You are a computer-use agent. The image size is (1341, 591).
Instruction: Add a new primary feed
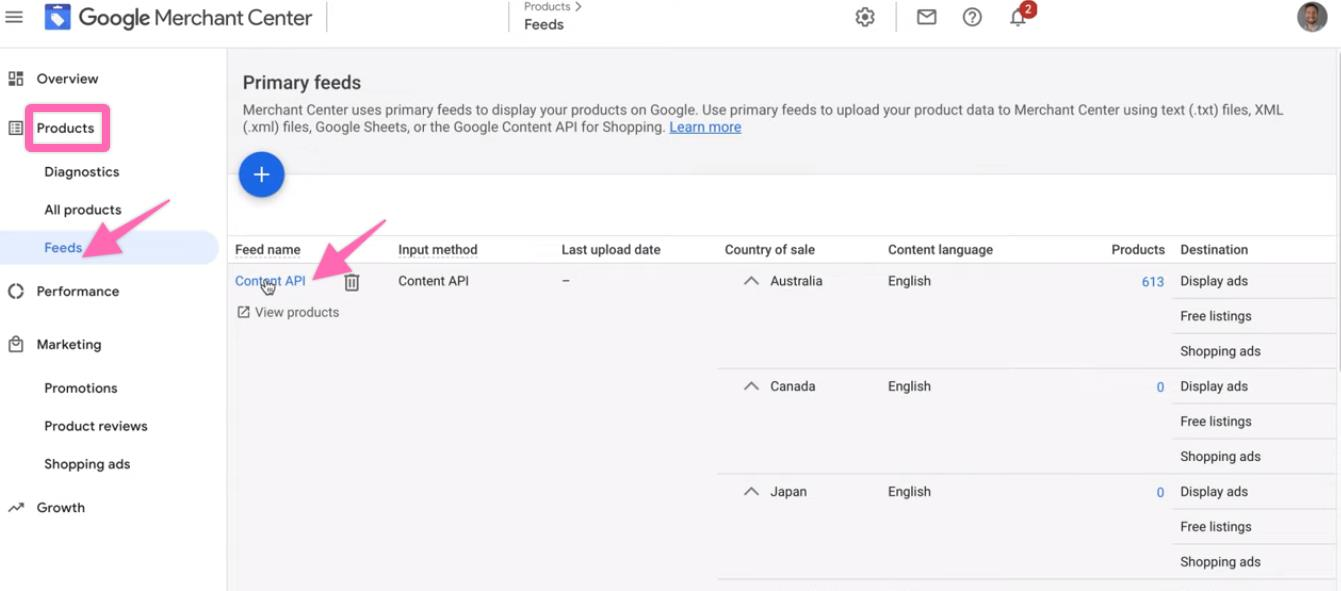(x=262, y=175)
